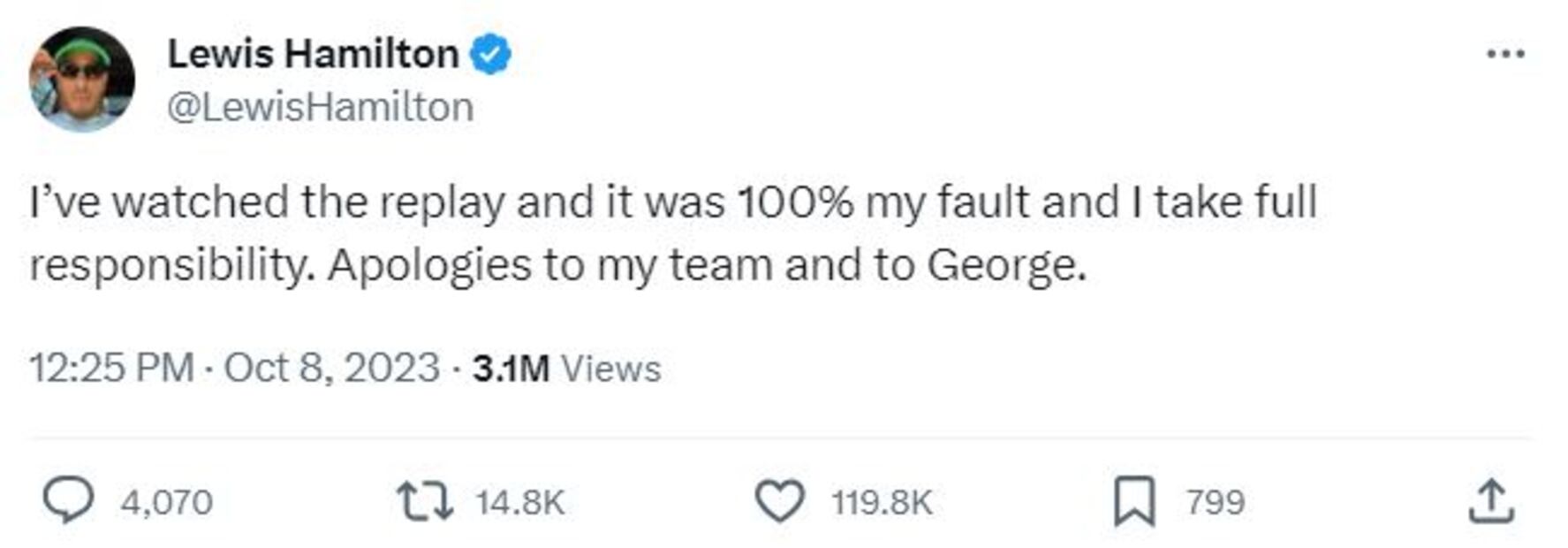Screen dimensions: 1568x548
Task: Click the repost arrows icon
Action: point(424,501)
